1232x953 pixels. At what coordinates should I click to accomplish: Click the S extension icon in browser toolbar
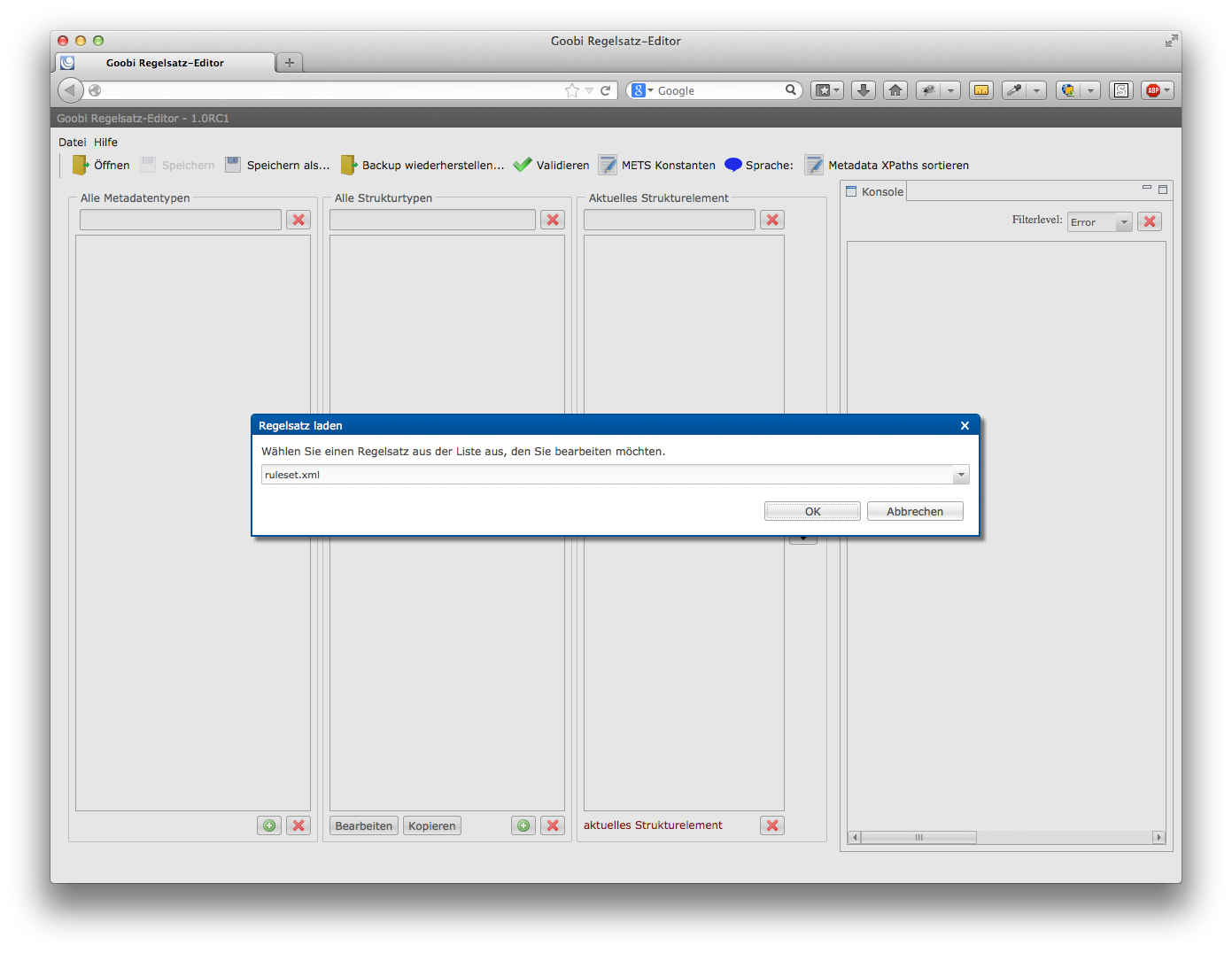click(x=1122, y=90)
